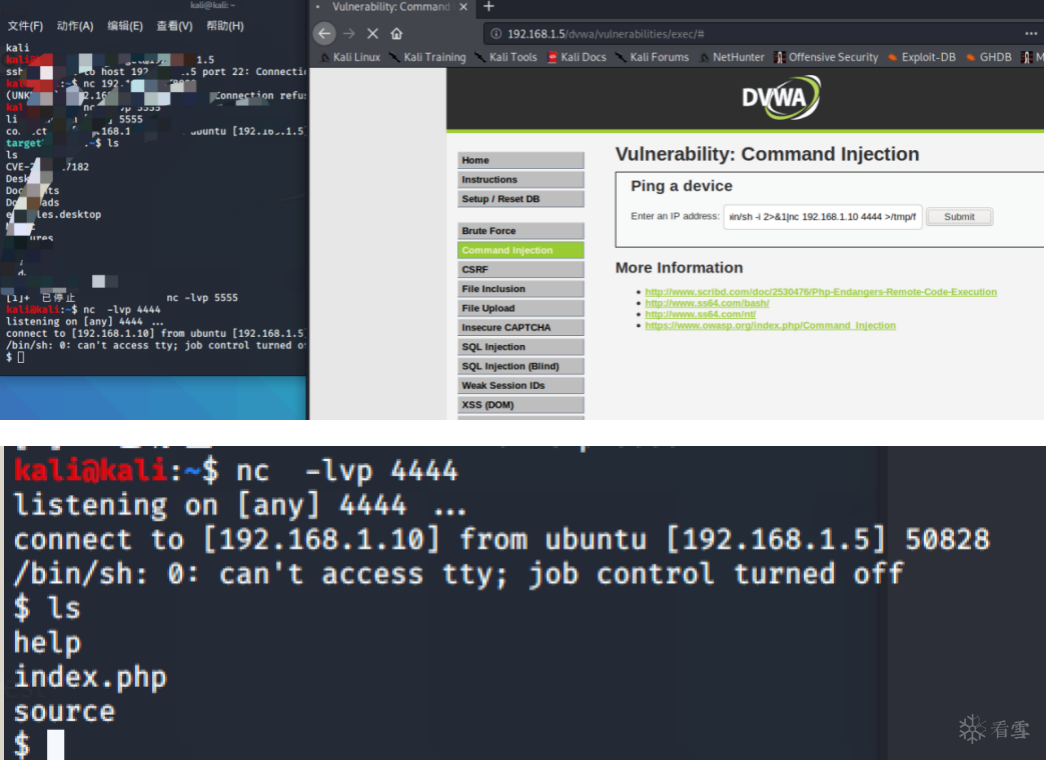Click the browser forward arrow
1048x760 pixels.
[x=349, y=33]
